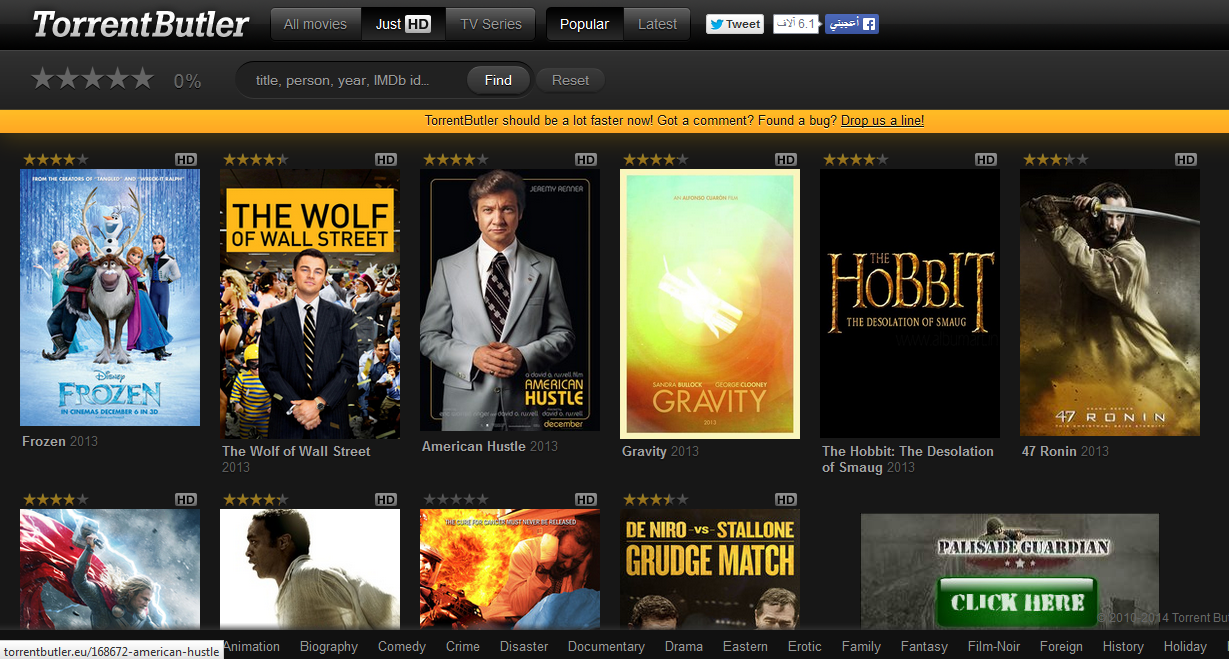Image resolution: width=1229 pixels, height=659 pixels.
Task: Select the Drama genre
Action: 684,646
